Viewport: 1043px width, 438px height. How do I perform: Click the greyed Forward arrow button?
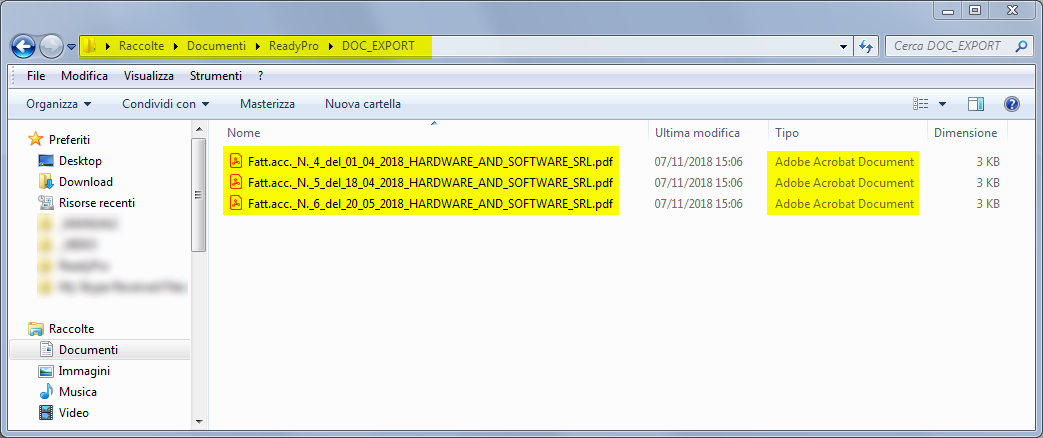pyautogui.click(x=52, y=47)
